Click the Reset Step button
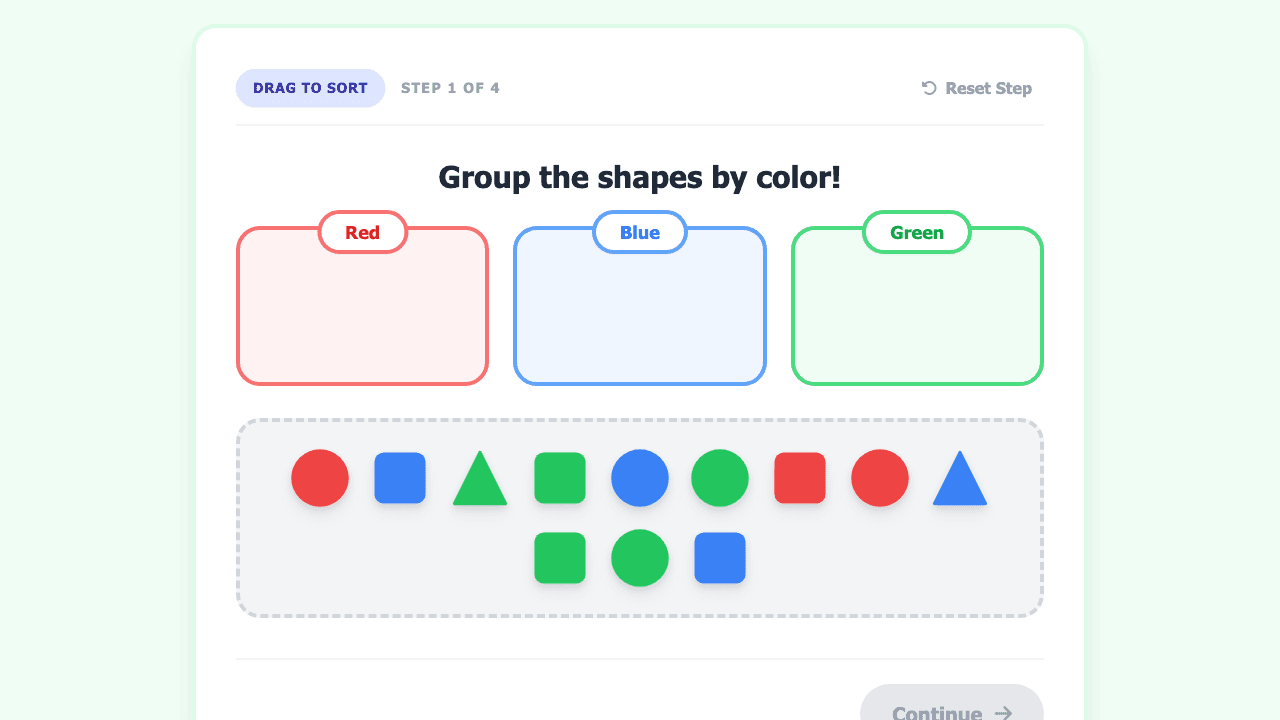The height and width of the screenshot is (720, 1280). 976,88
